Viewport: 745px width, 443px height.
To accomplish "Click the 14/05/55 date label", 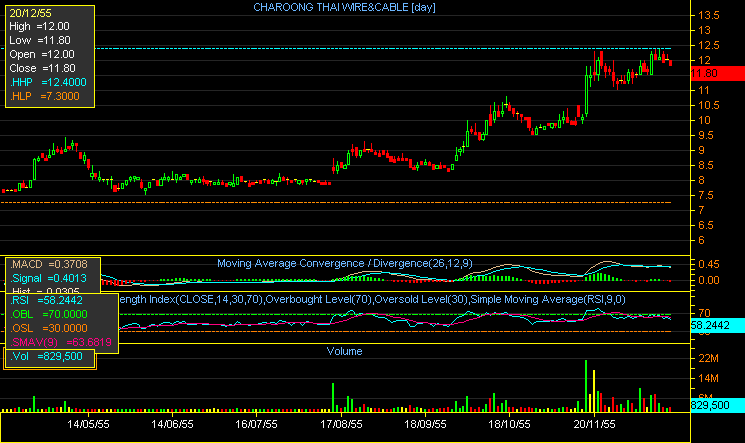I will (x=88, y=424).
